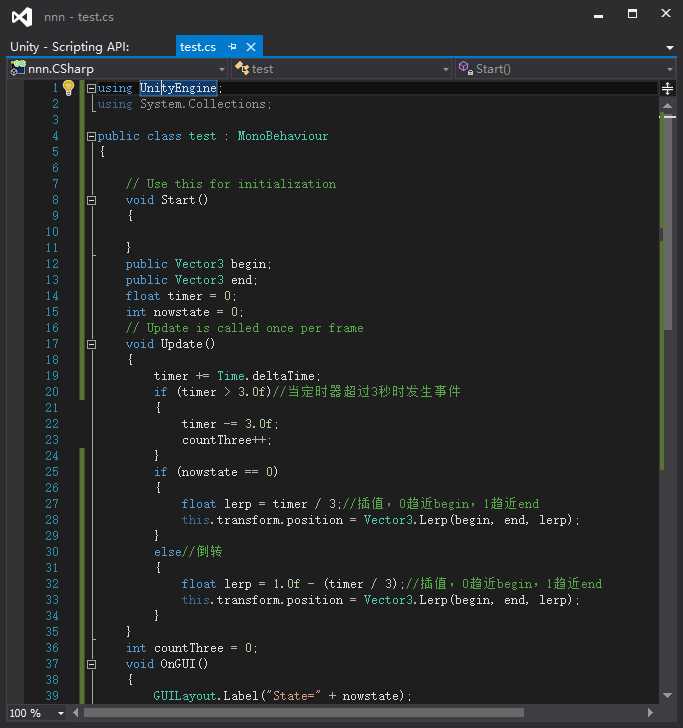
Task: Click line number 20 in margin
Action: 52,392
